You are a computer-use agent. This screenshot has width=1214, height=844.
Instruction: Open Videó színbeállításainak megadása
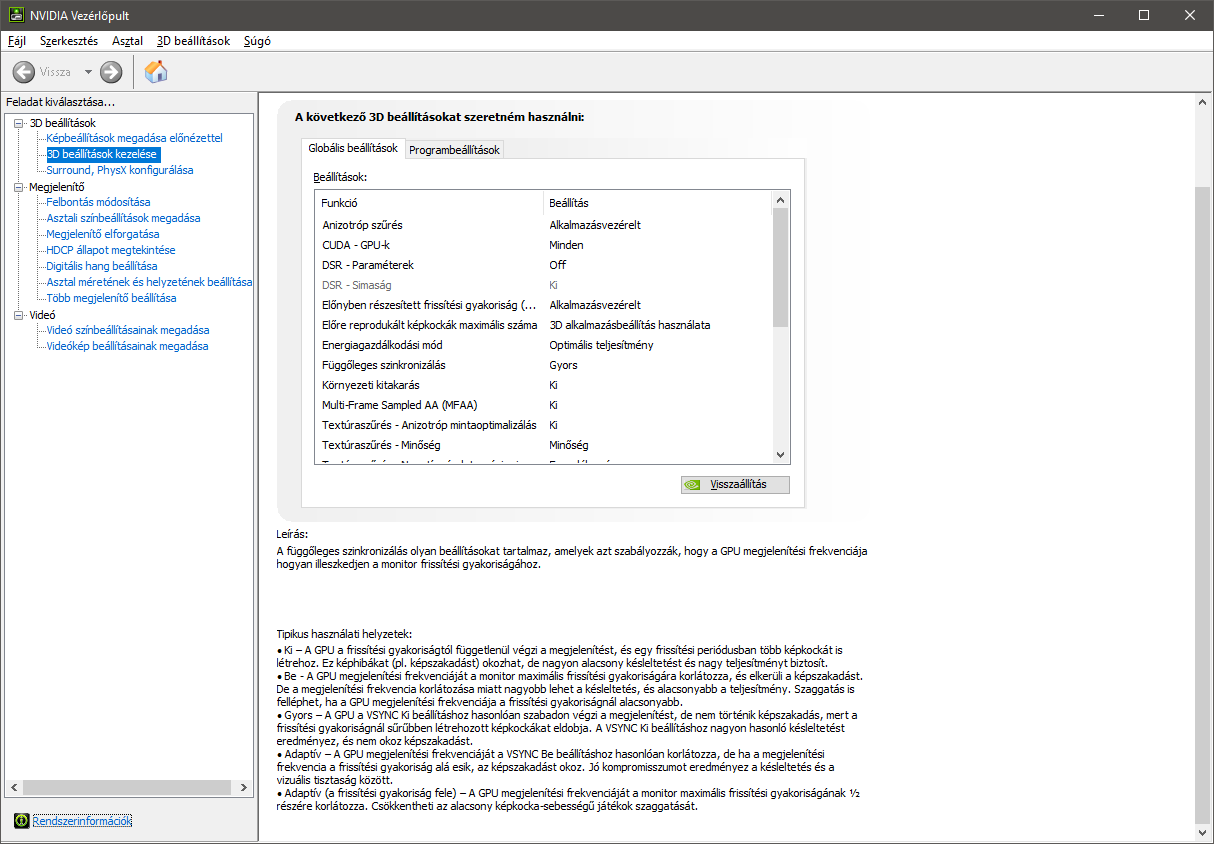(128, 330)
